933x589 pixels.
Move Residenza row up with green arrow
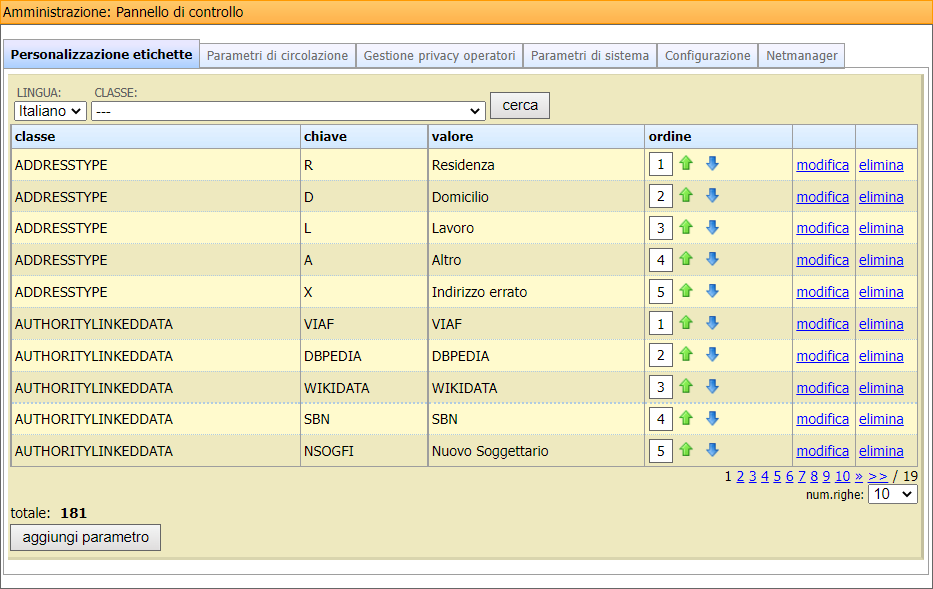[686, 163]
